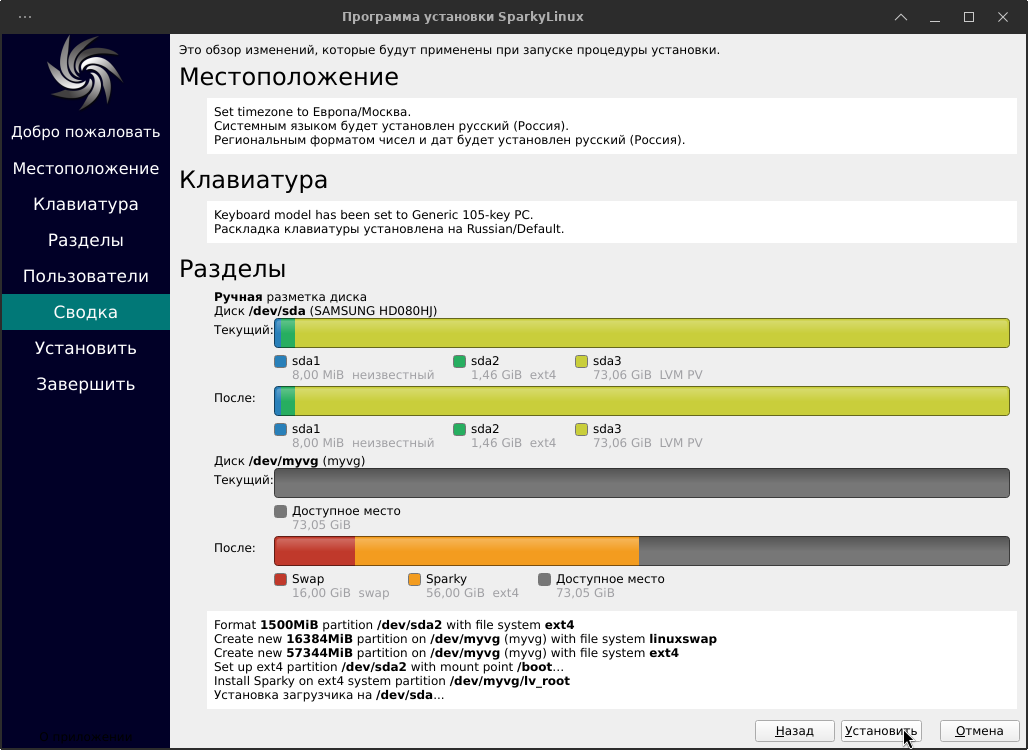This screenshot has width=1028, height=750.
Task: Click the 'Set timezone to Европа/Москва.' line
Action: (312, 111)
